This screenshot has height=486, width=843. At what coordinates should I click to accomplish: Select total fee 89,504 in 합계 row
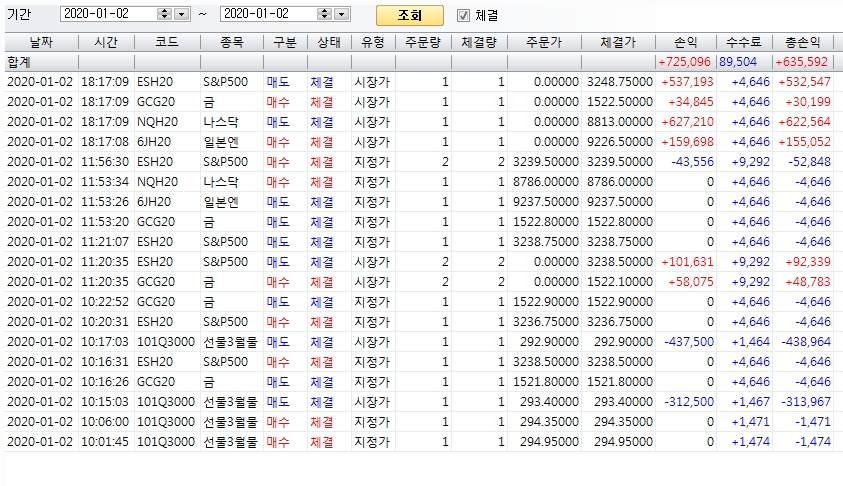[x=738, y=62]
